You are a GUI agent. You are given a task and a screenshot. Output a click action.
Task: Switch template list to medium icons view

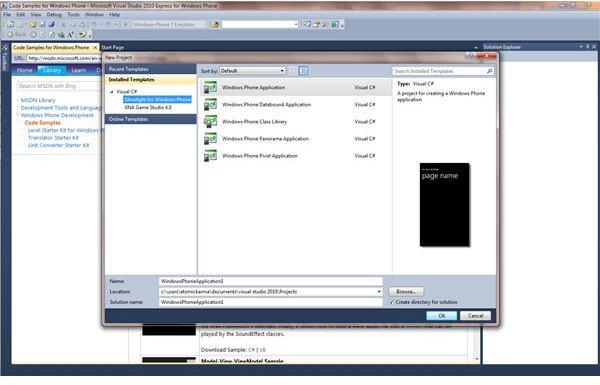click(303, 71)
